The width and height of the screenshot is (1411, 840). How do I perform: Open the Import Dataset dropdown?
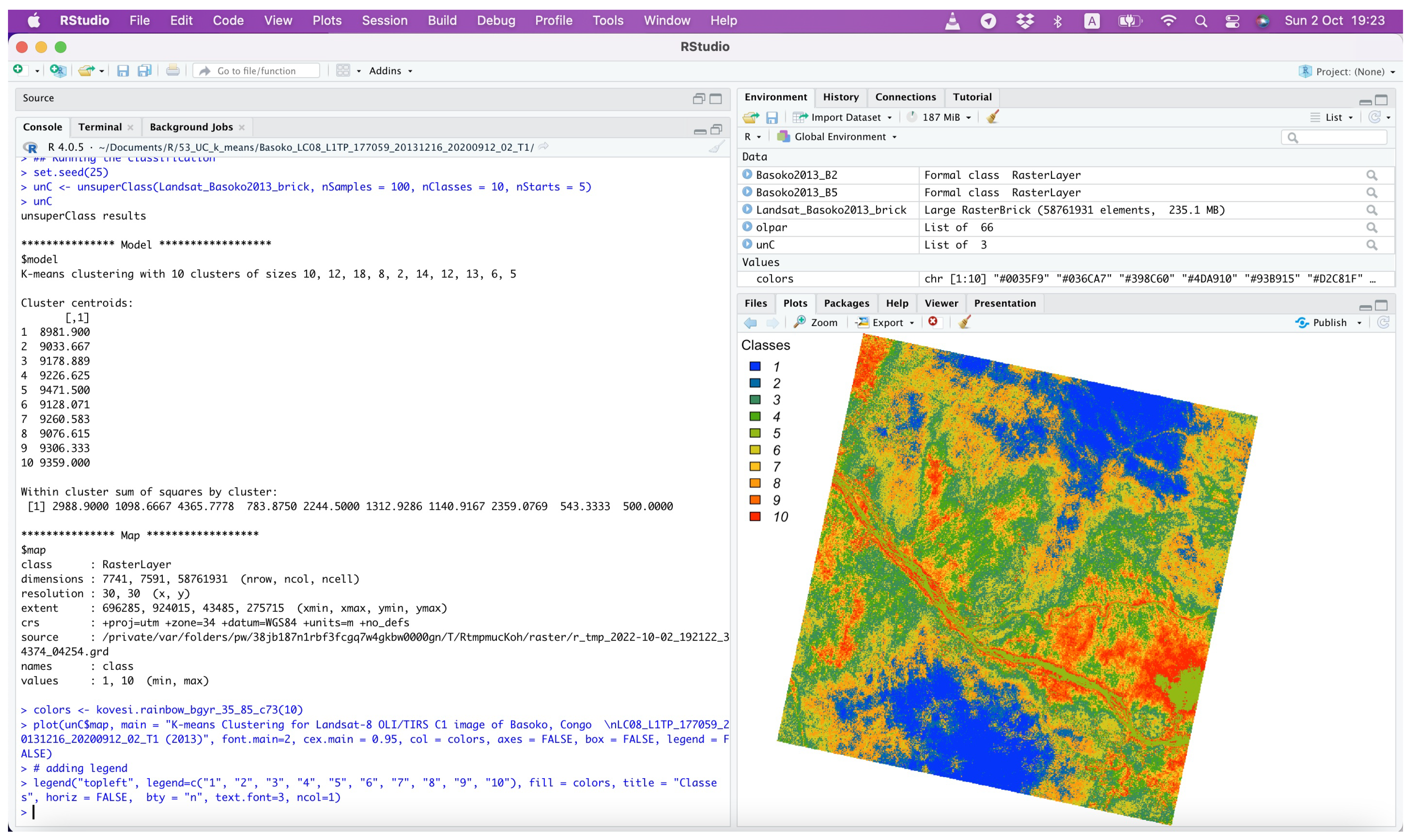pyautogui.click(x=845, y=117)
